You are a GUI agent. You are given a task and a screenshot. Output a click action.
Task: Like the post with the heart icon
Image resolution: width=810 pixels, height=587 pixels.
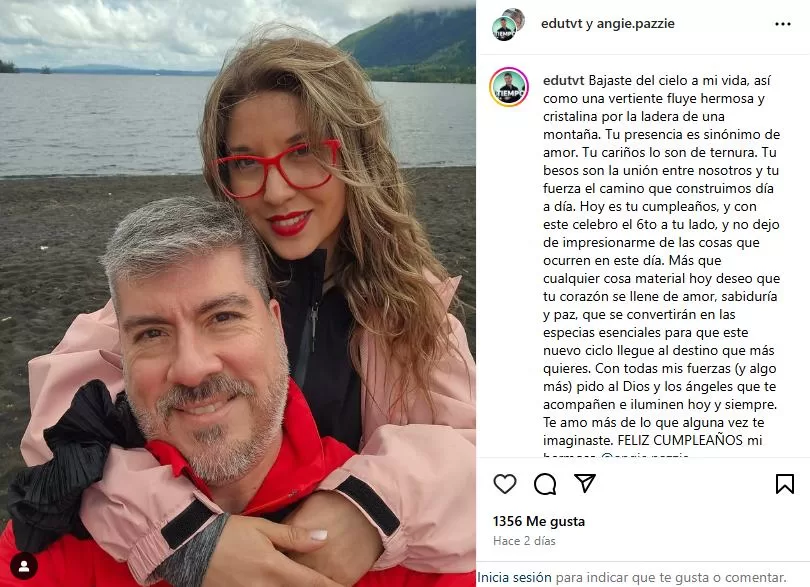[505, 484]
